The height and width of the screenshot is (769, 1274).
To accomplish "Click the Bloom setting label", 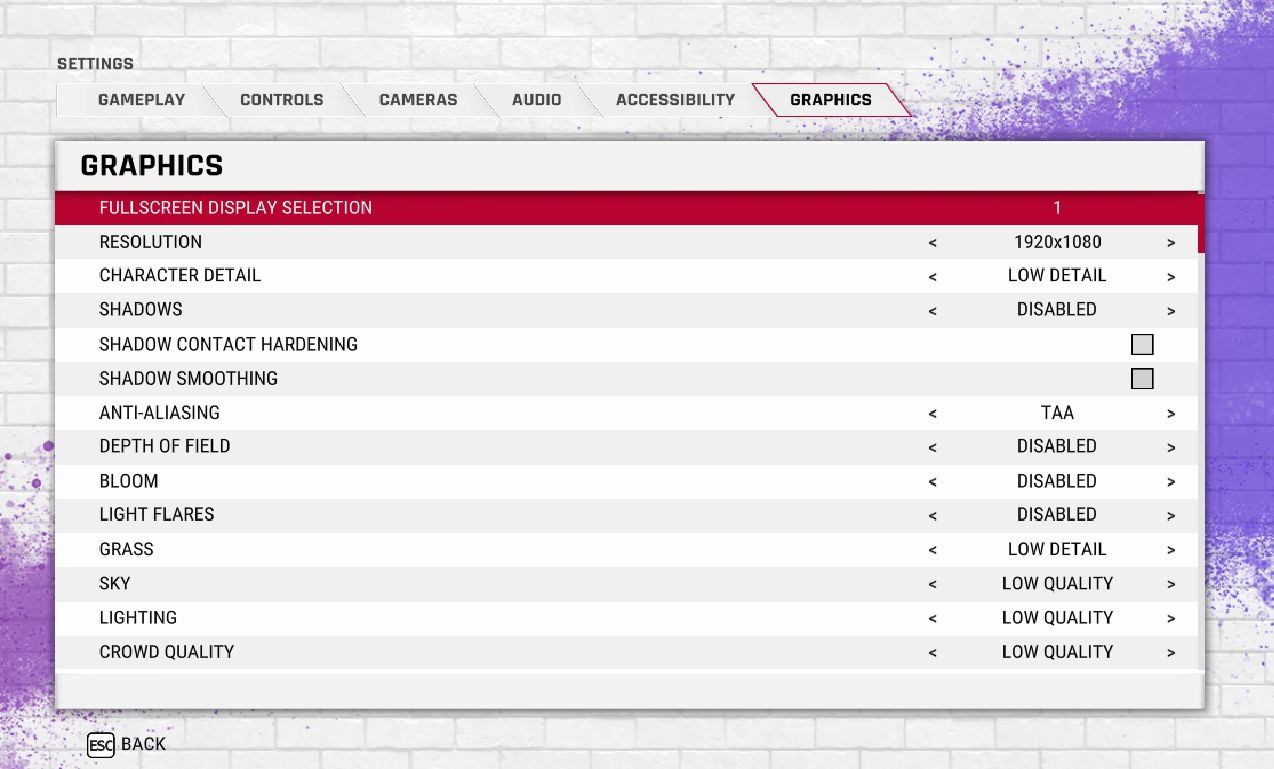I will (x=129, y=481).
